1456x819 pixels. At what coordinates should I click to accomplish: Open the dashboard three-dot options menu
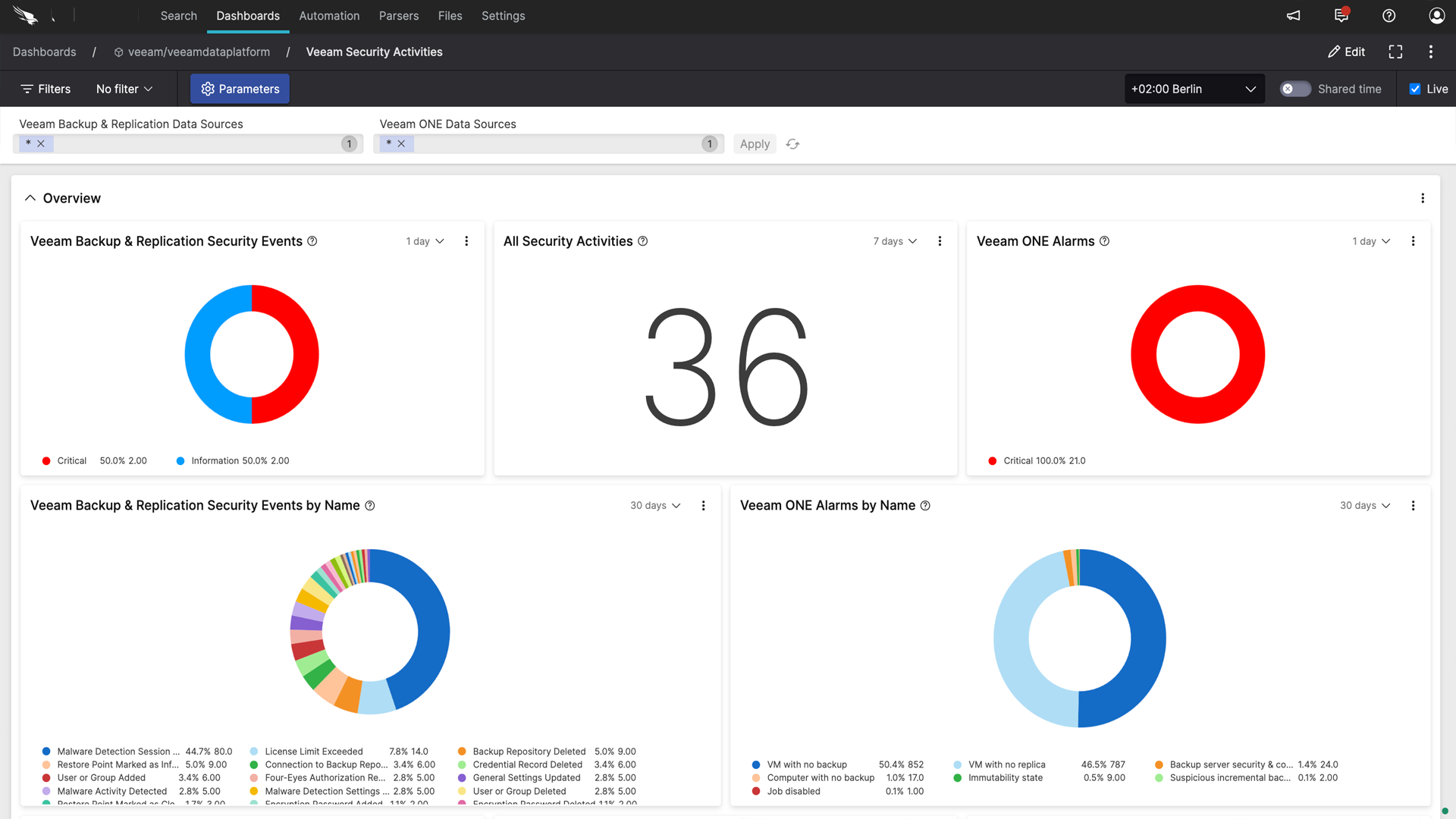coord(1431,52)
